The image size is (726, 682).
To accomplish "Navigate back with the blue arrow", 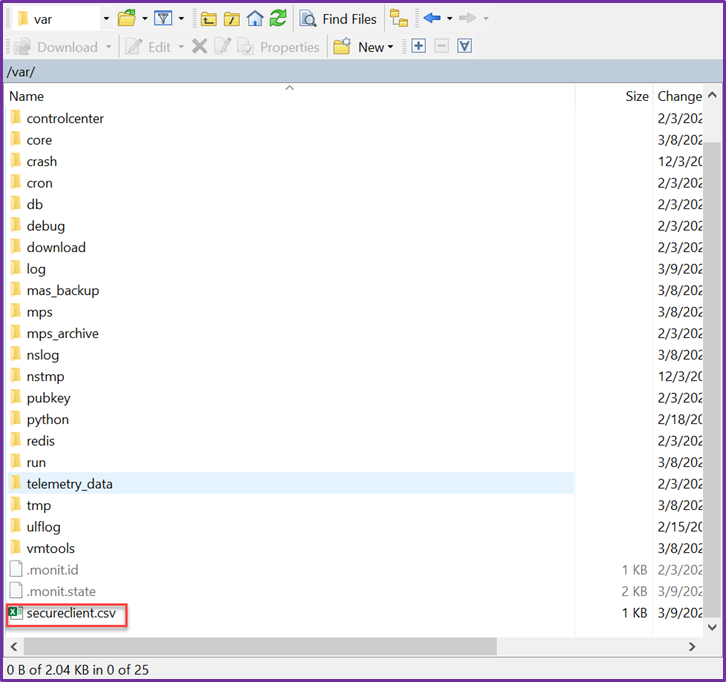I will click(x=432, y=18).
